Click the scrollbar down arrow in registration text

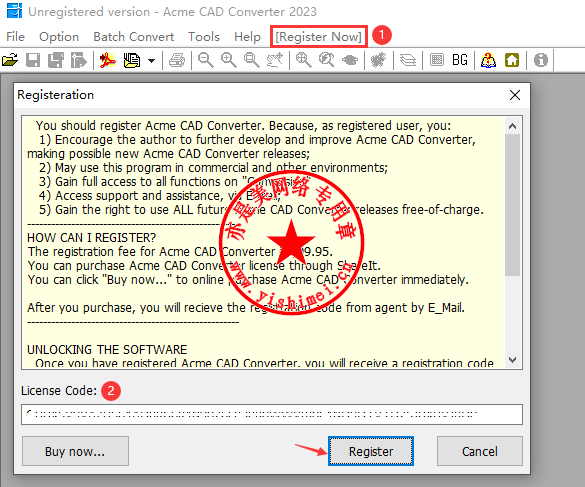pos(513,360)
